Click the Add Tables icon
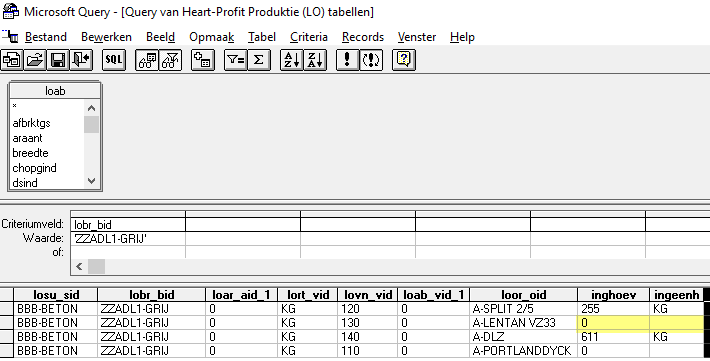The image size is (710, 361). pyautogui.click(x=202, y=60)
